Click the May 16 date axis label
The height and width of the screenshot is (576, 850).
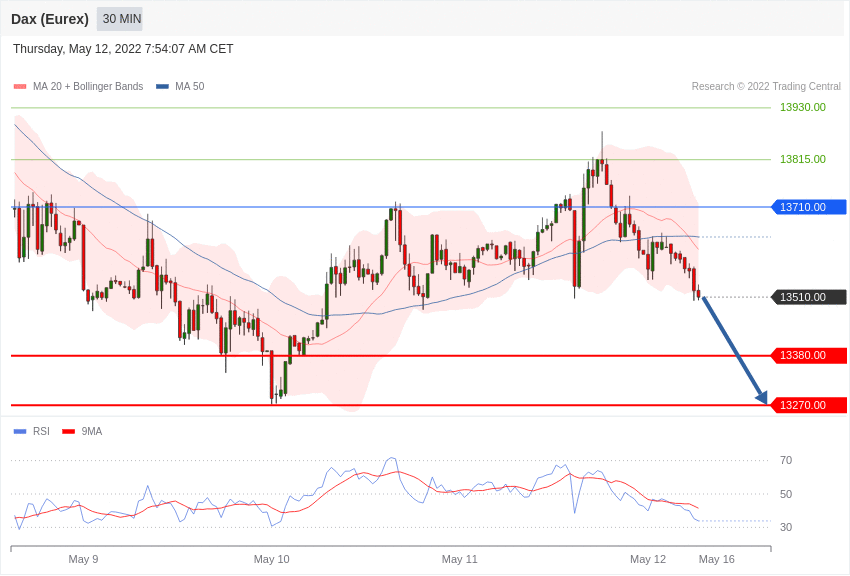[717, 559]
